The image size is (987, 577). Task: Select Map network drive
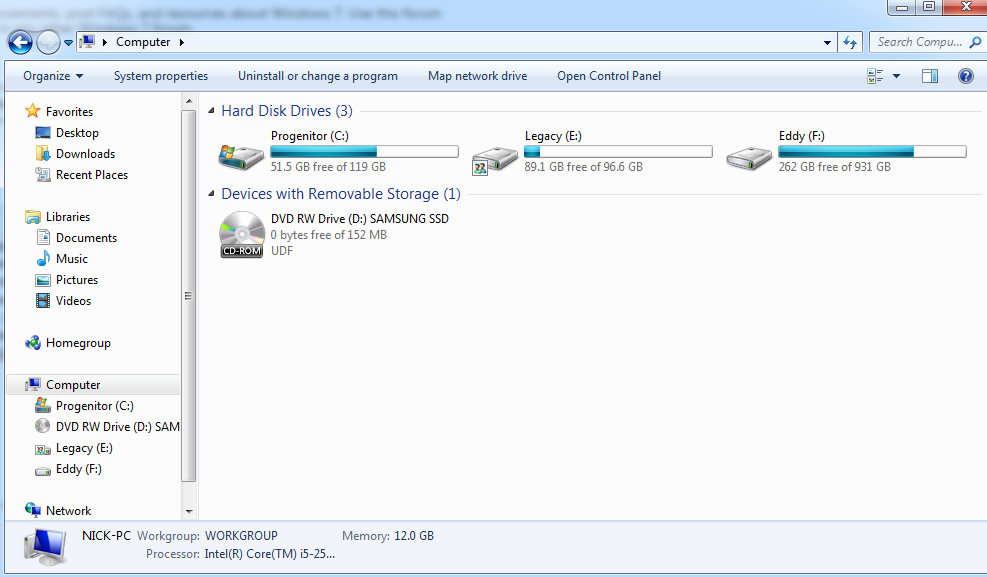point(477,76)
